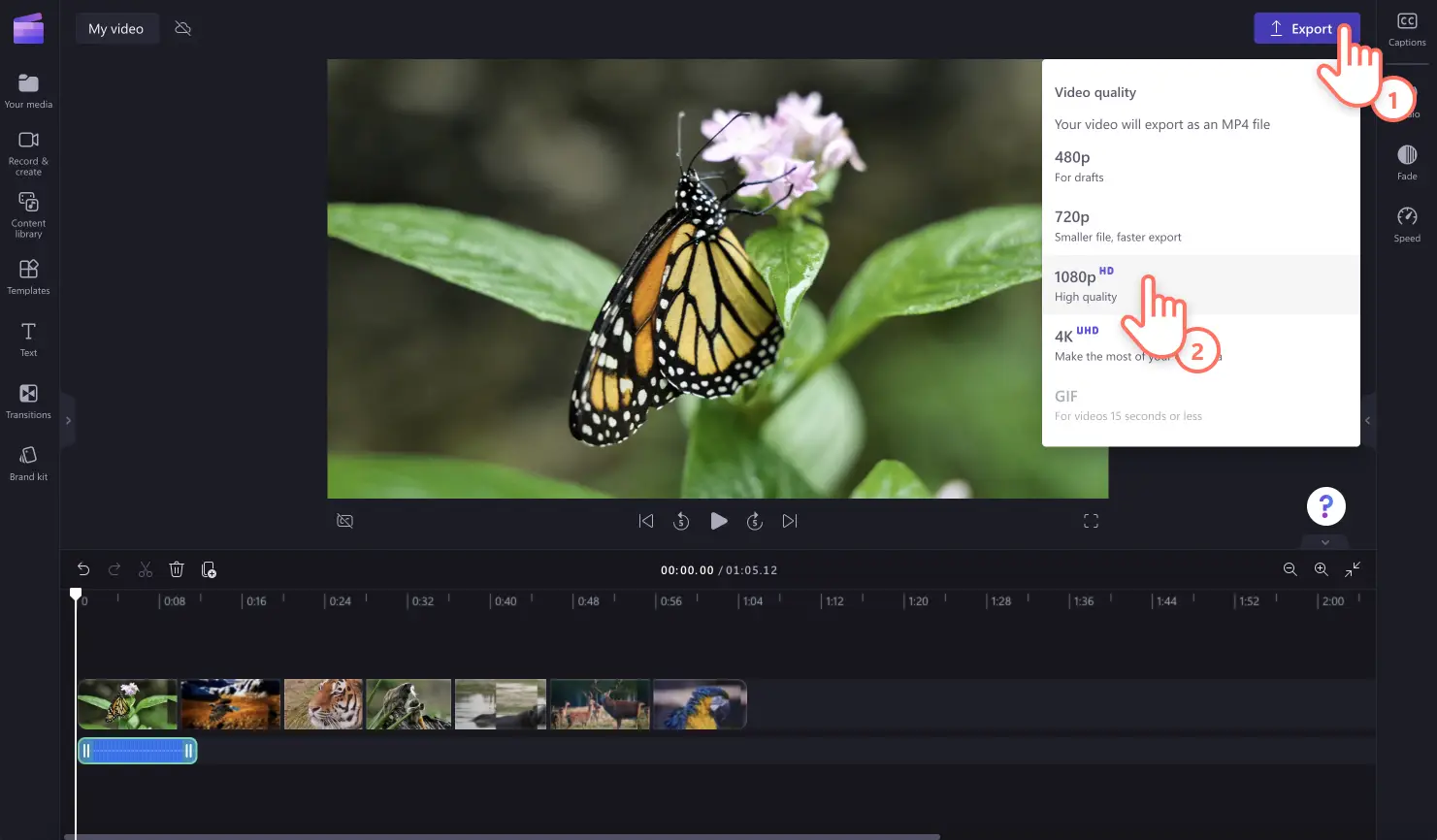Delete clip using the trash icon
1437x840 pixels.
[x=177, y=569]
